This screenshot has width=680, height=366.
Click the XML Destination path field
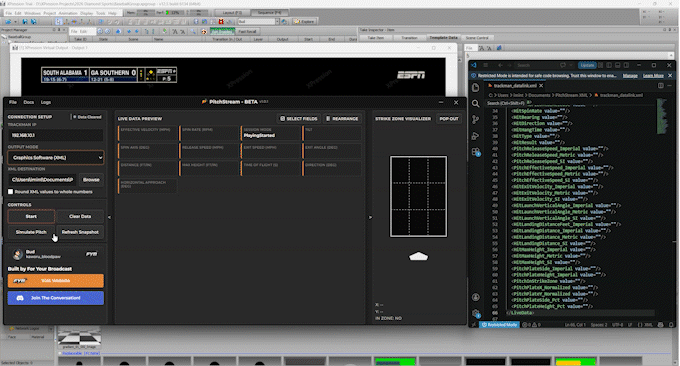pyautogui.click(x=42, y=180)
